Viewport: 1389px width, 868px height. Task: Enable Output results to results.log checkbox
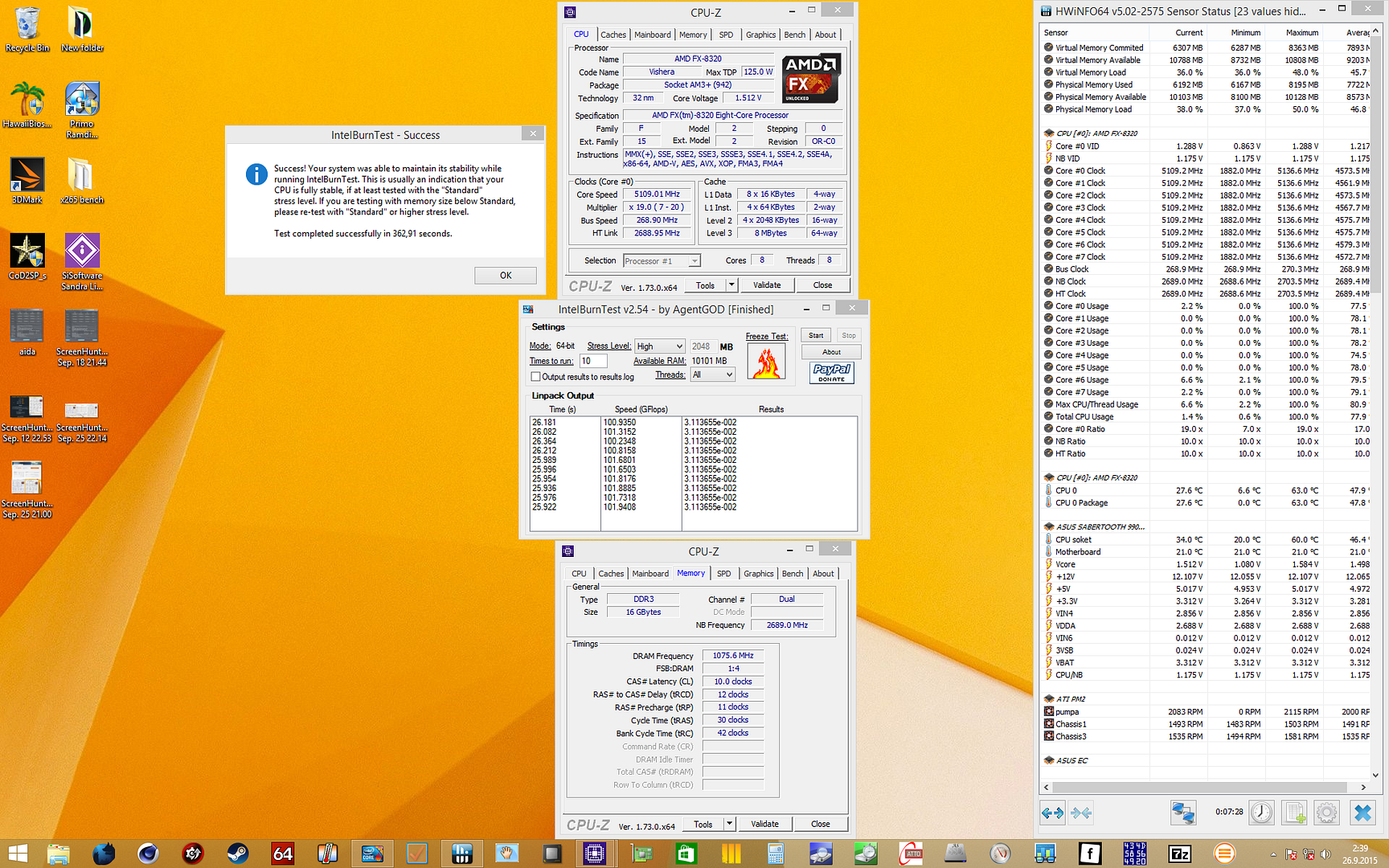tap(535, 376)
